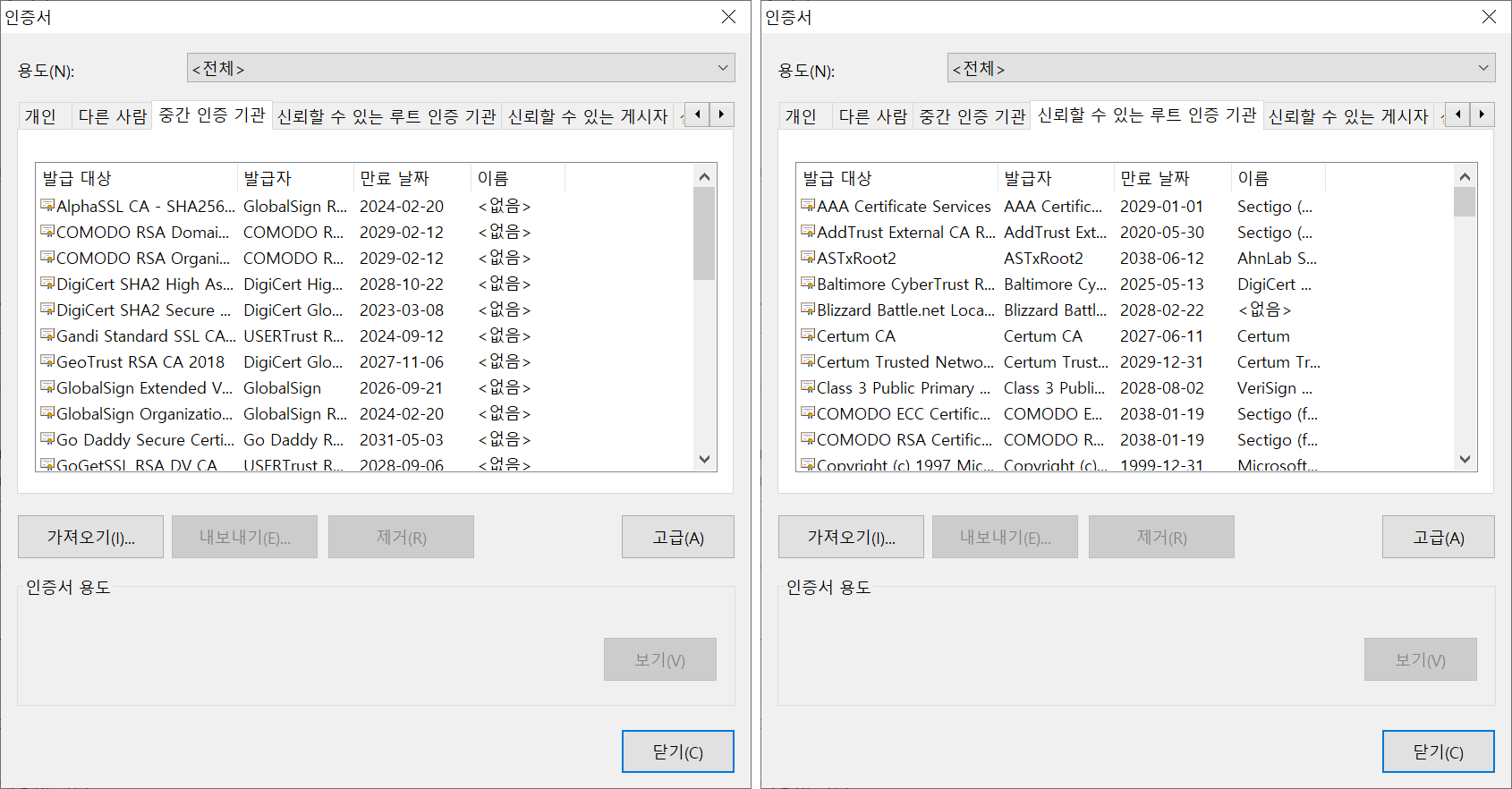Click 닫기 button in right window

click(1439, 751)
